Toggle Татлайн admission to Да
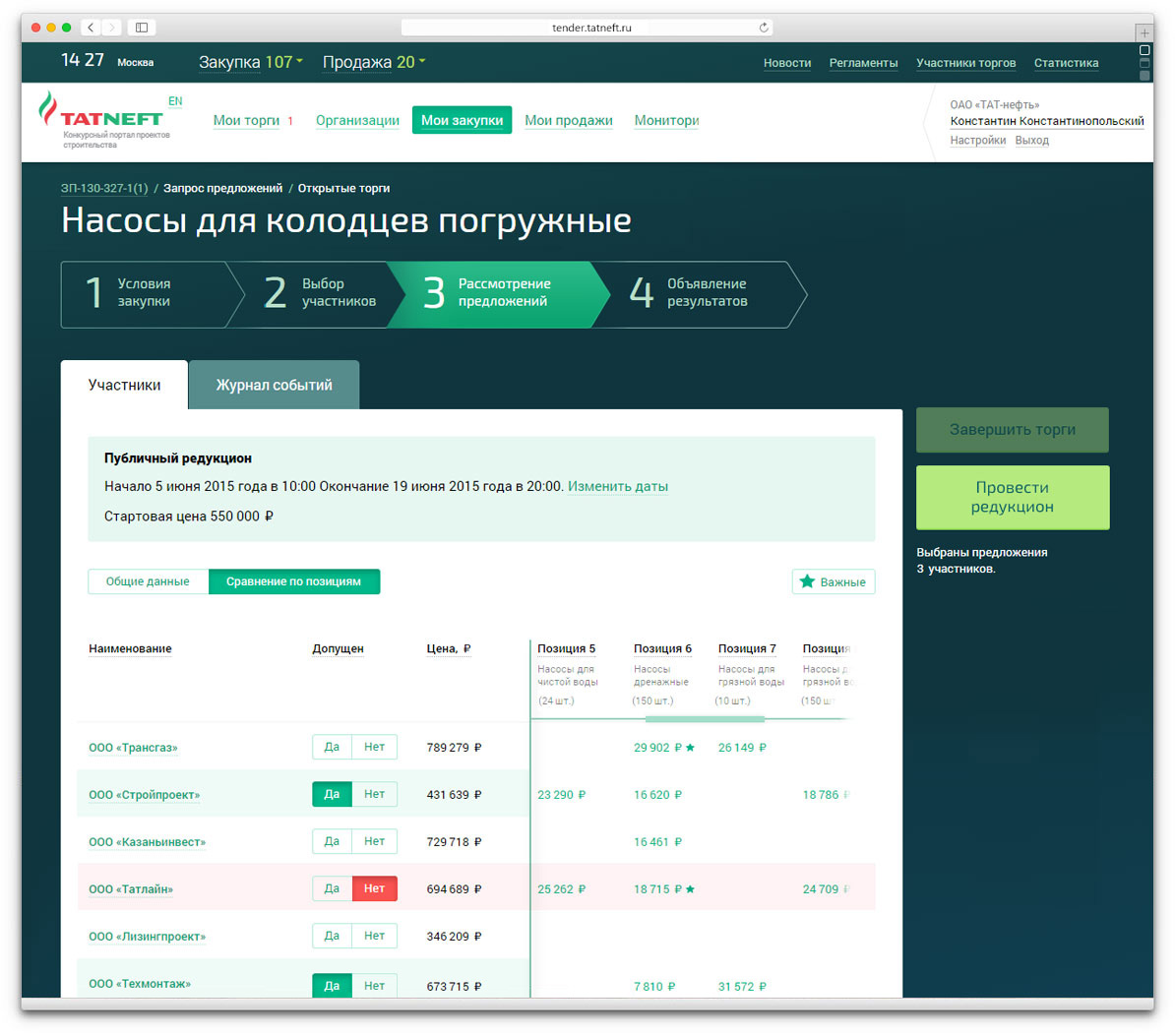Screen dimensions: 1175x1036 [x=332, y=888]
